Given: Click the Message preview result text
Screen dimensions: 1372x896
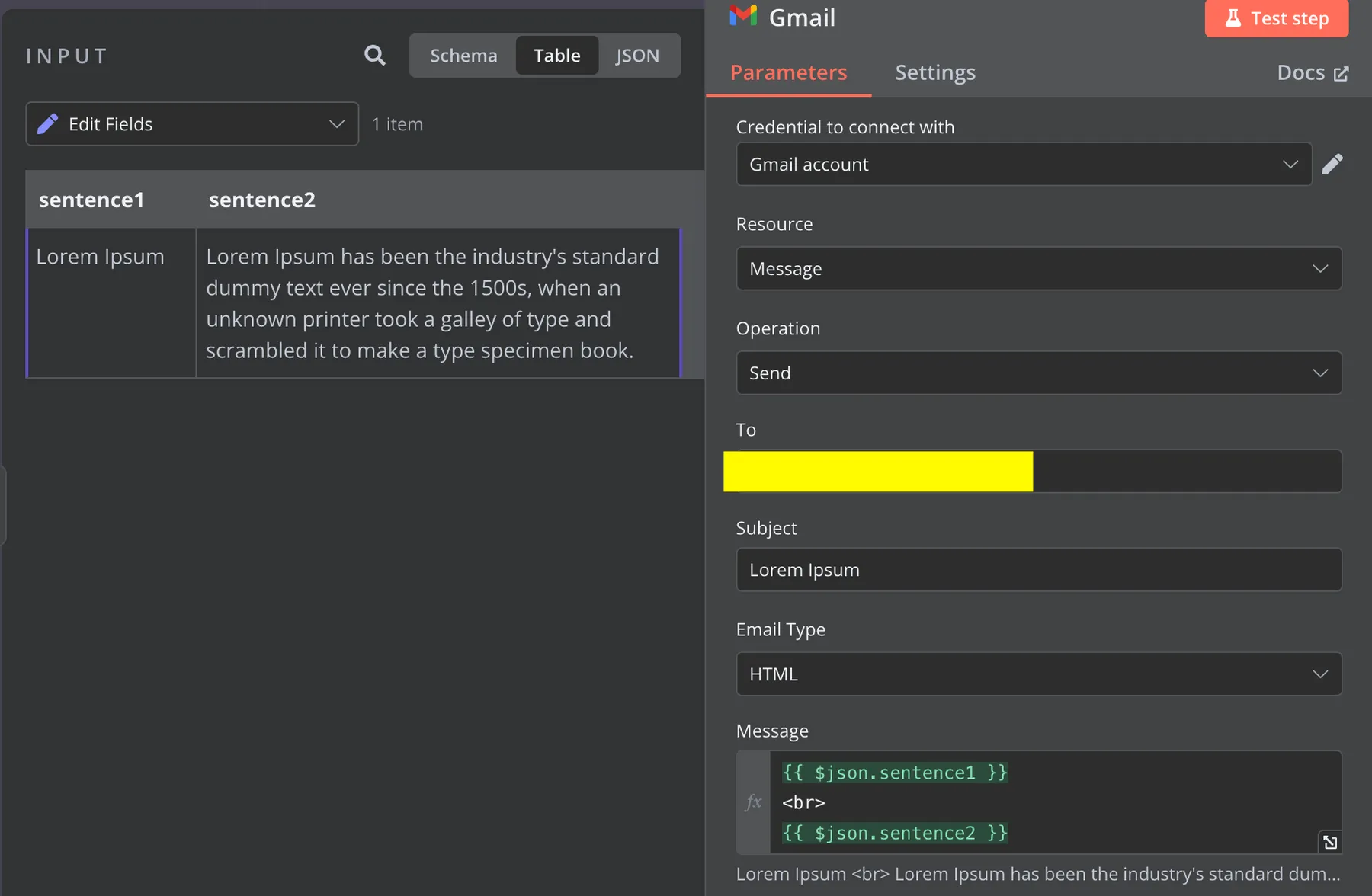Looking at the screenshot, I should tap(1038, 874).
